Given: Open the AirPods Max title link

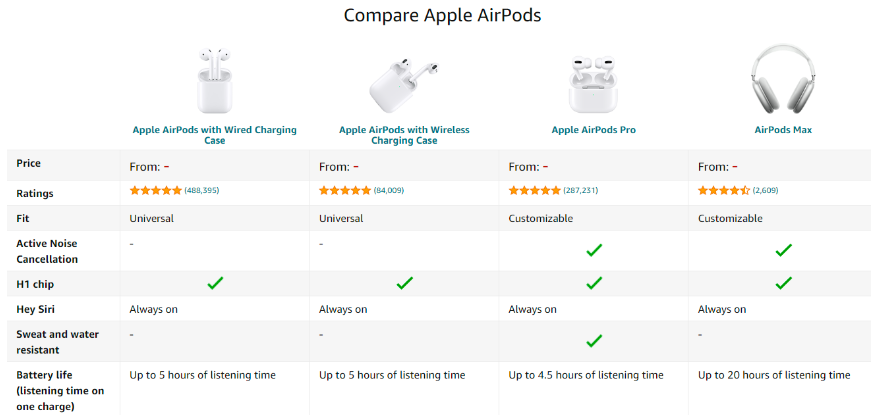Looking at the screenshot, I should click(x=783, y=130).
